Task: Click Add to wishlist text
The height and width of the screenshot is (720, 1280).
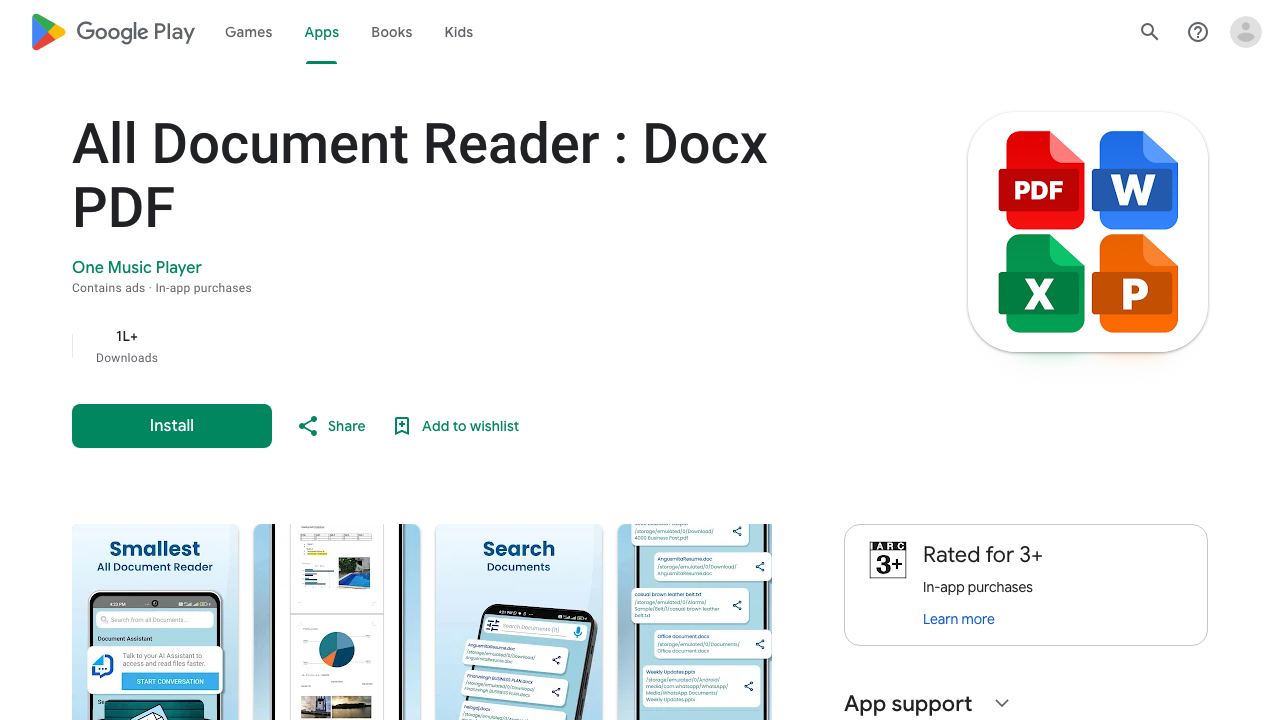Action: pyautogui.click(x=470, y=426)
